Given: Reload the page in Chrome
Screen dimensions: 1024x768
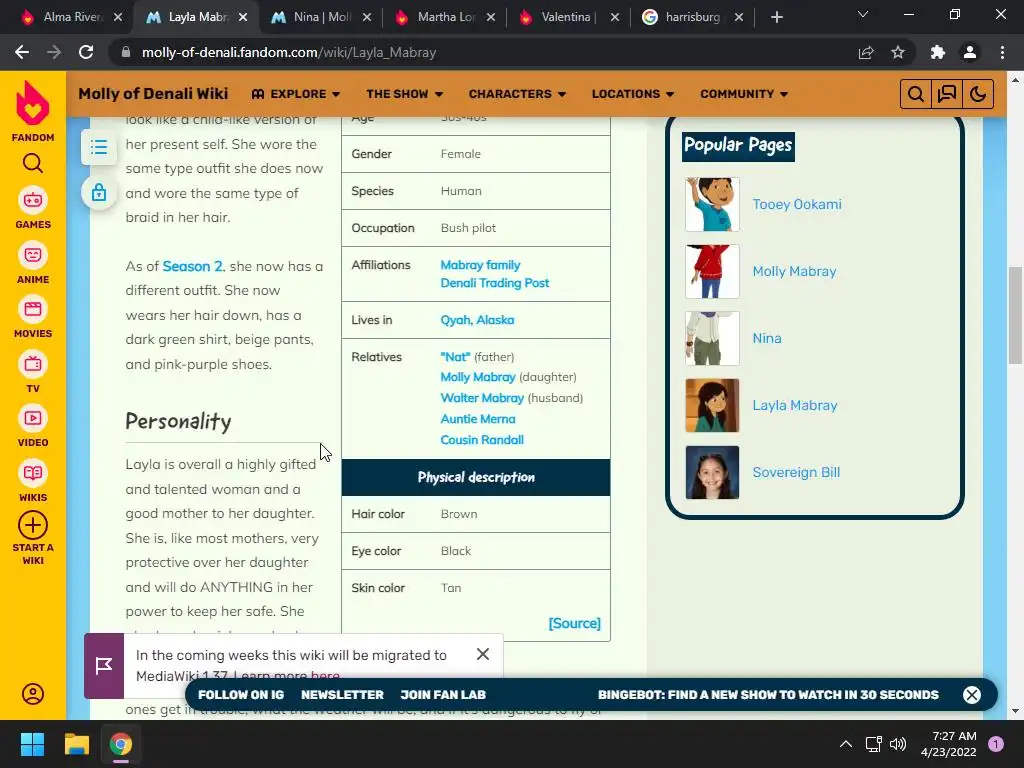Looking at the screenshot, I should point(86,52).
